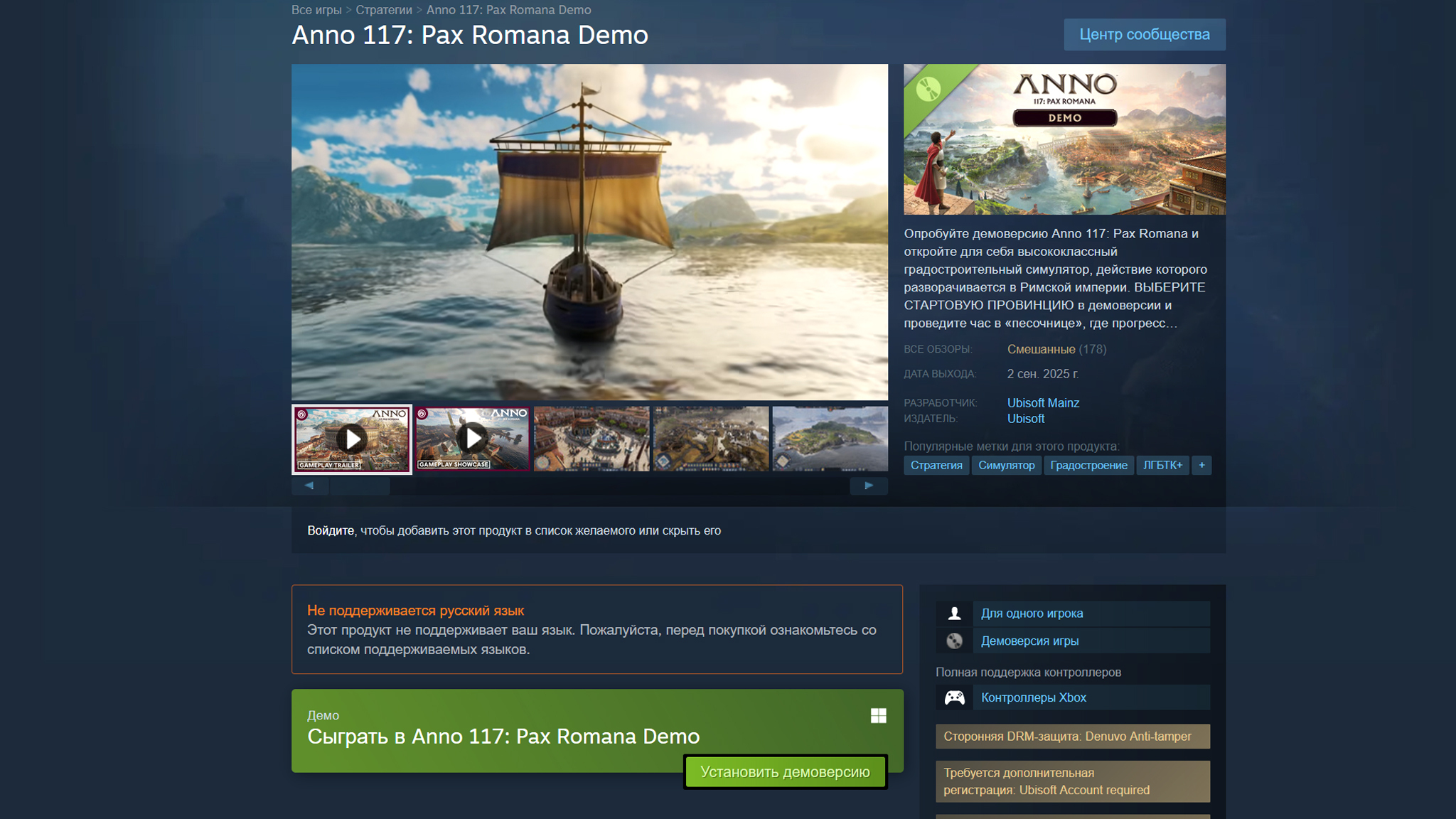Click the Denuvo Anti-tamper DRM notice
The width and height of the screenshot is (1456, 819).
pos(1073,737)
